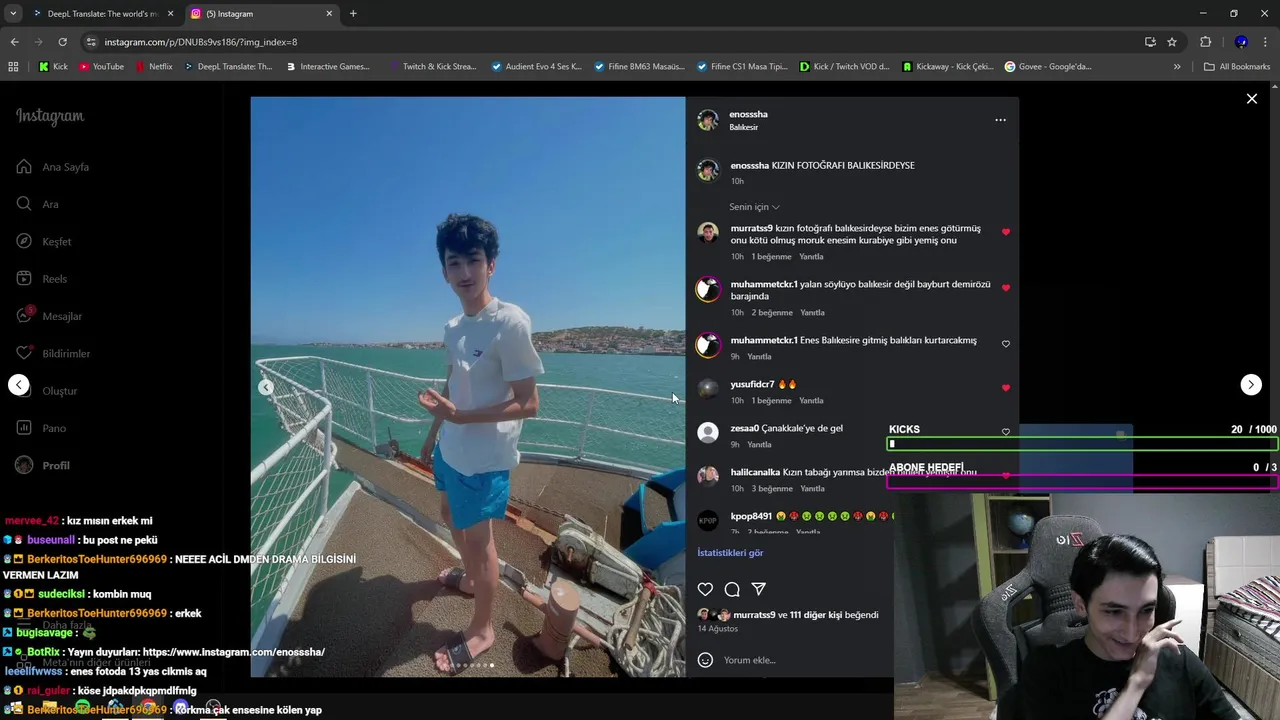Like yusufidcr7's fire emoji comment
The width and height of the screenshot is (1280, 720).
(1006, 388)
